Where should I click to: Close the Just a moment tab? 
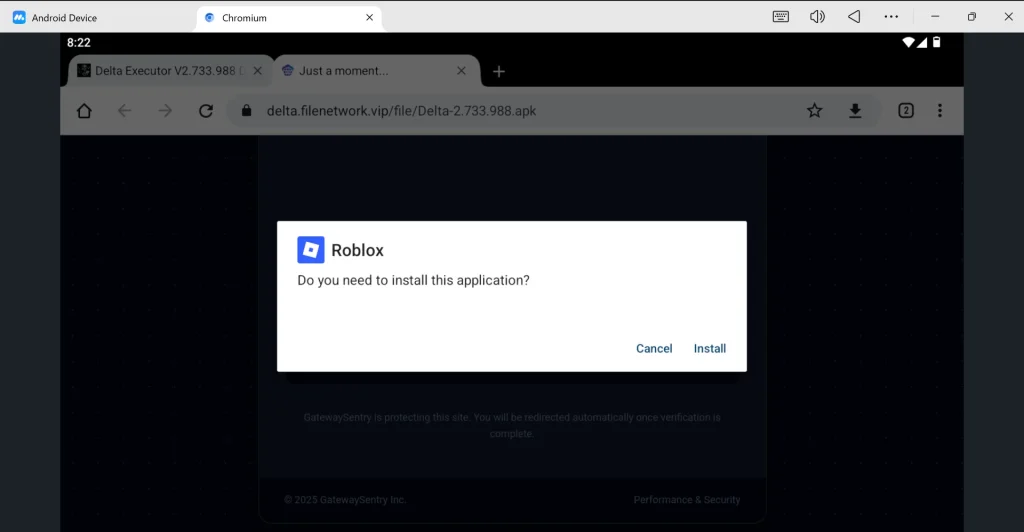[461, 70]
